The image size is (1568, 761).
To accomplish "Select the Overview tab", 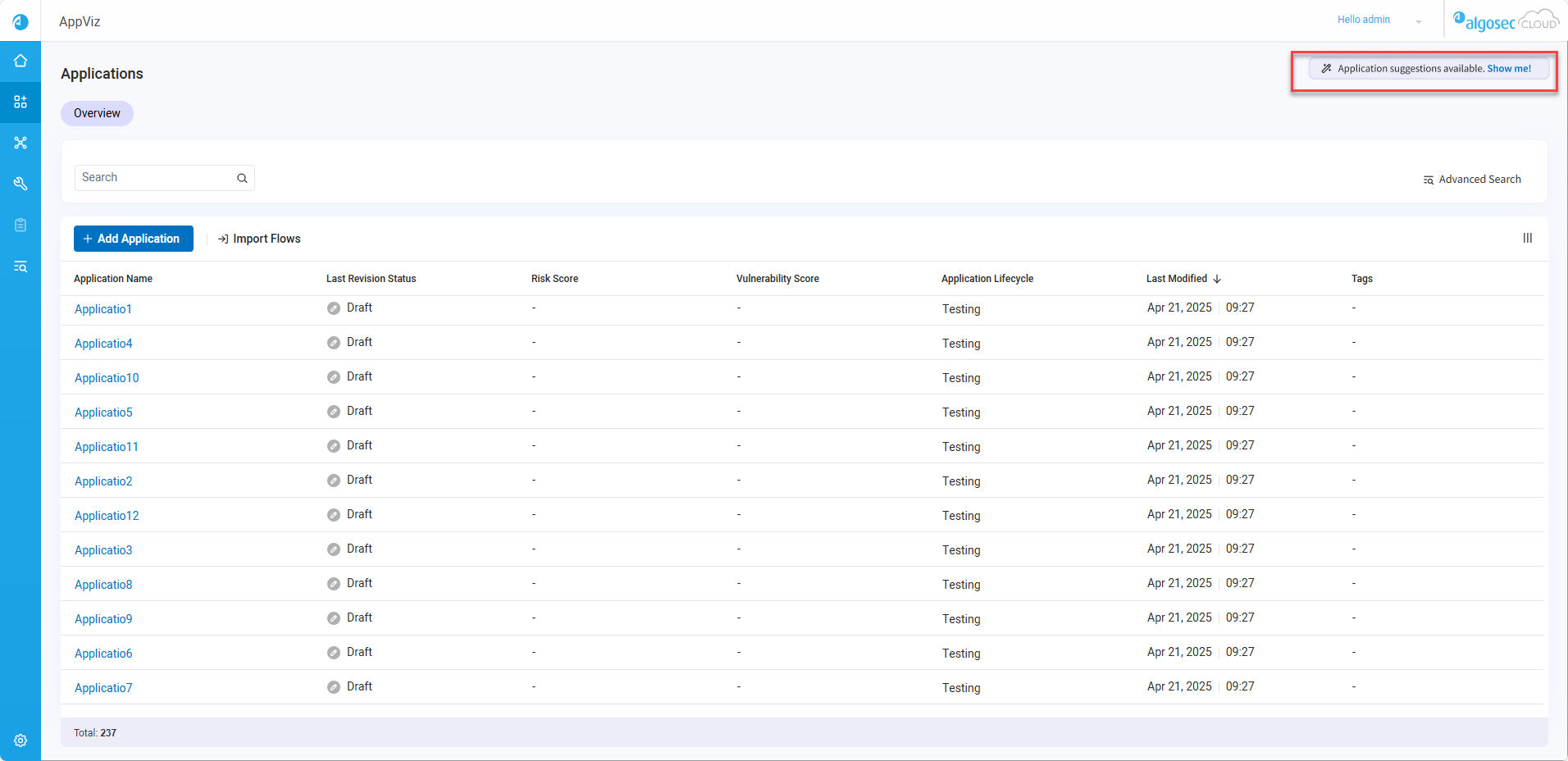I will [x=97, y=113].
